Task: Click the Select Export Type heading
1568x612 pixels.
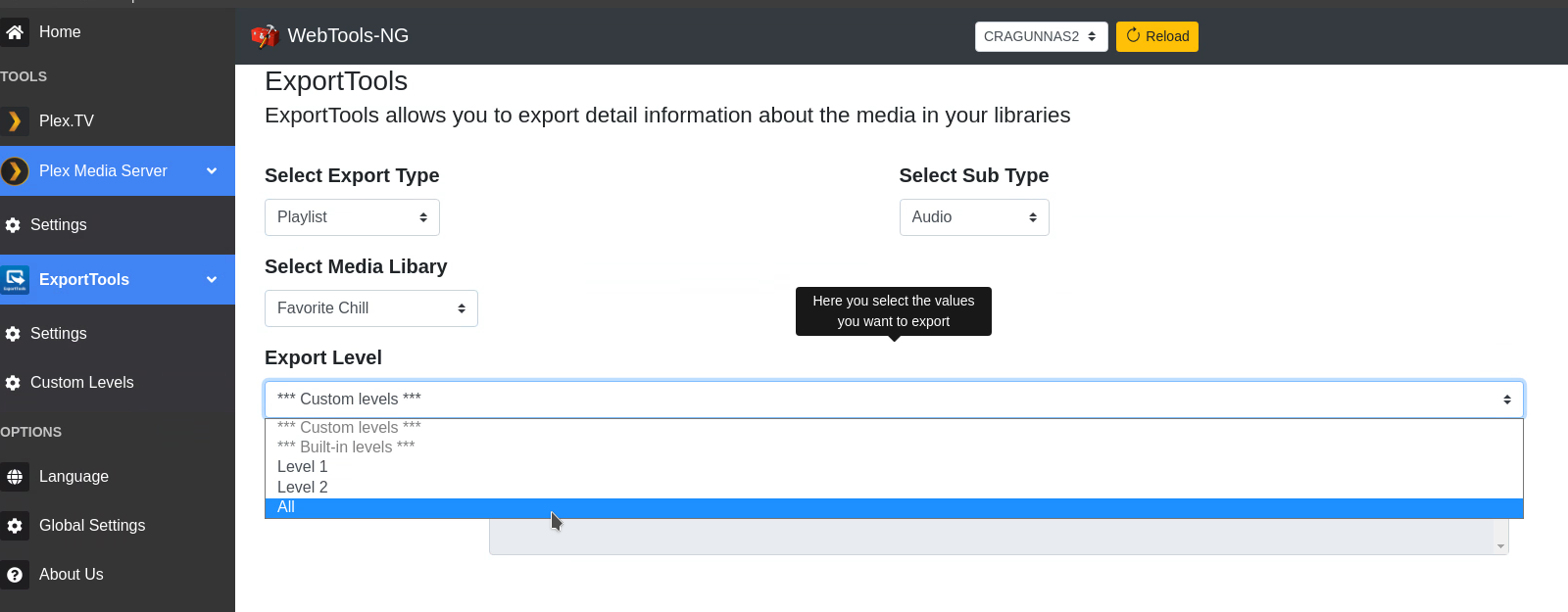Action: click(352, 176)
